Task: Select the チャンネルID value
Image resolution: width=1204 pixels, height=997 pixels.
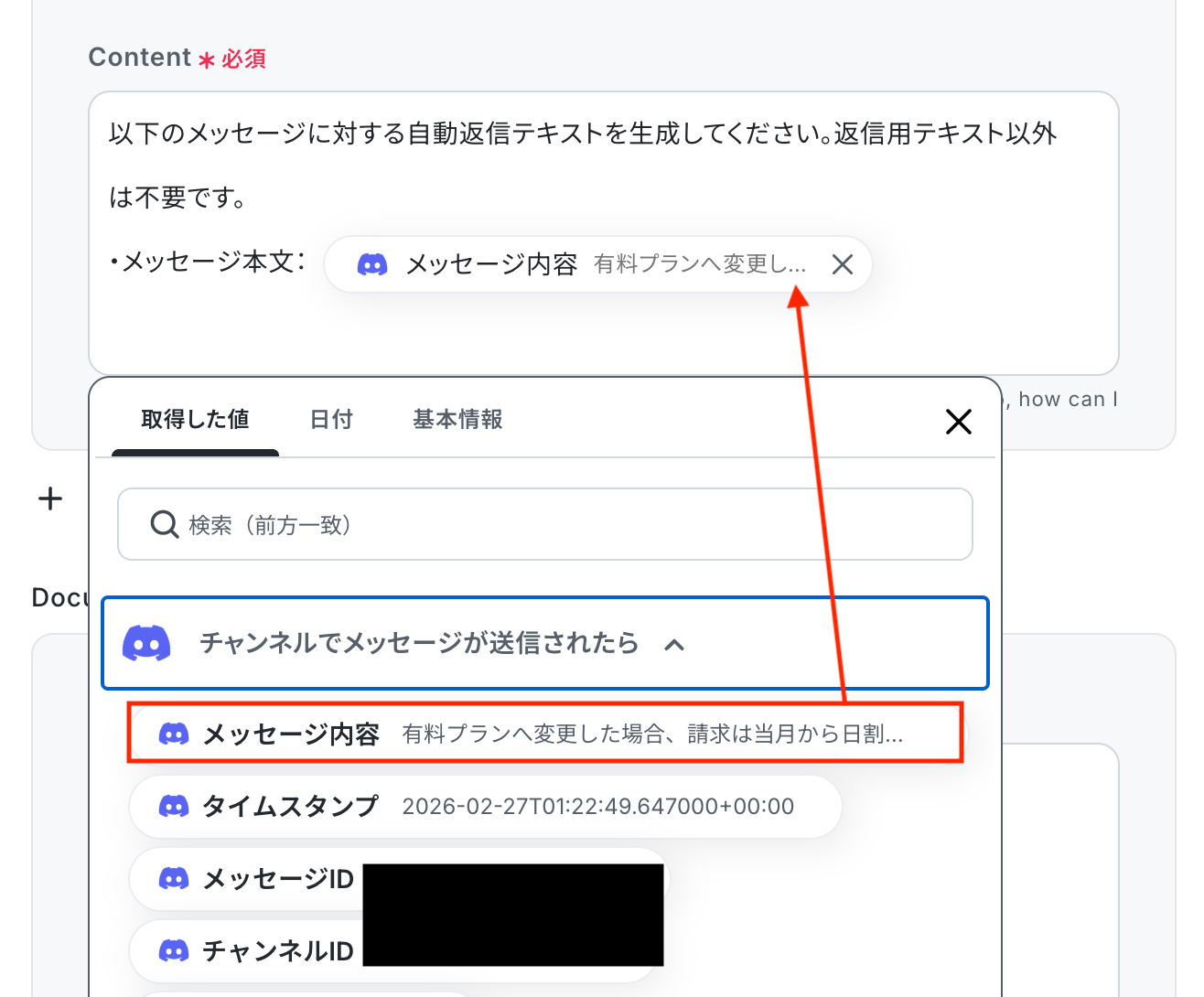Action: click(x=393, y=950)
